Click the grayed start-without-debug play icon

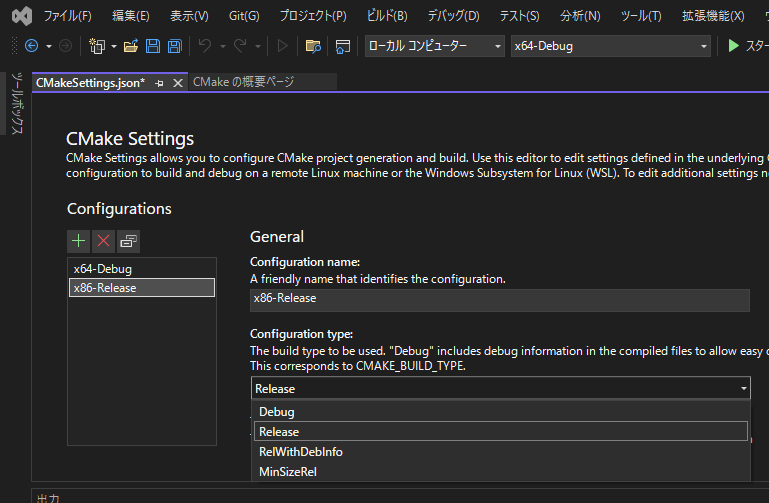click(282, 46)
